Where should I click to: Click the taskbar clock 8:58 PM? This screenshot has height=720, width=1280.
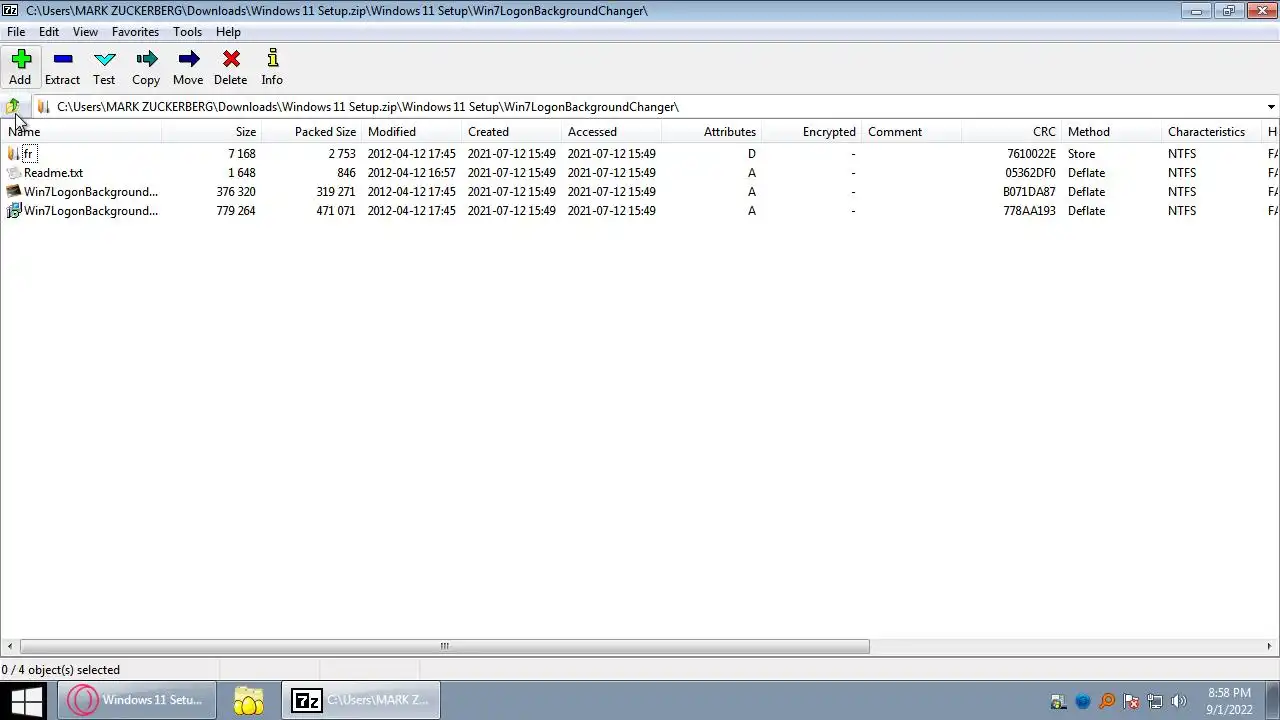coord(1229,693)
